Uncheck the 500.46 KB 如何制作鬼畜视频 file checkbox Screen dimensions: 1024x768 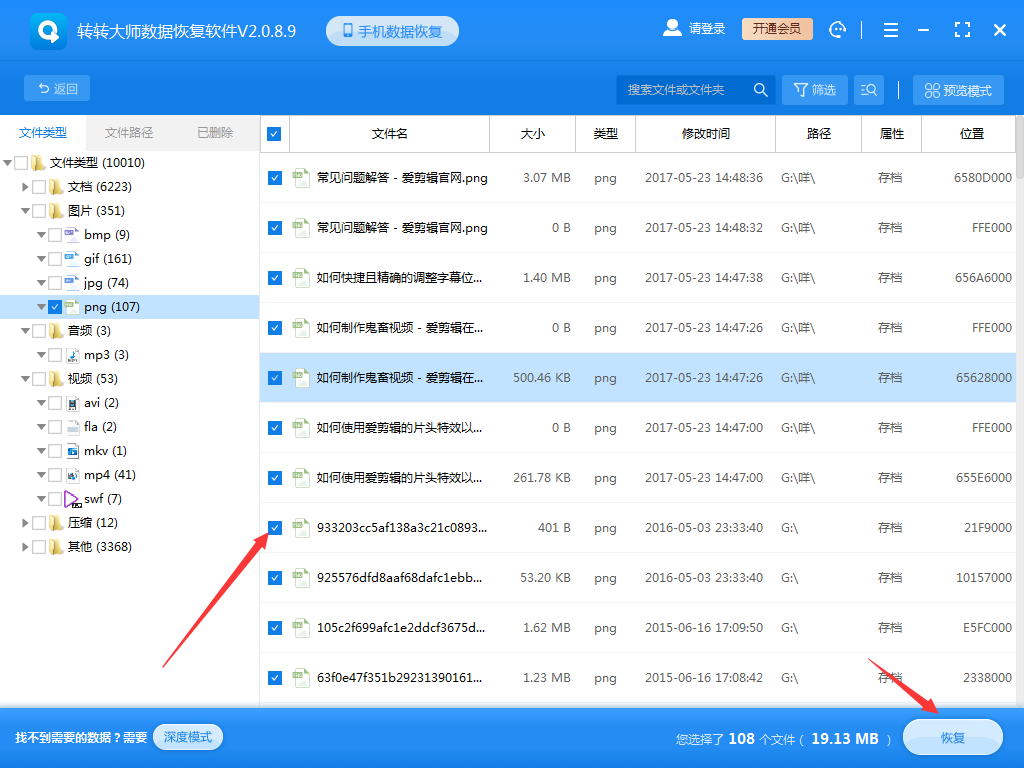(x=275, y=377)
